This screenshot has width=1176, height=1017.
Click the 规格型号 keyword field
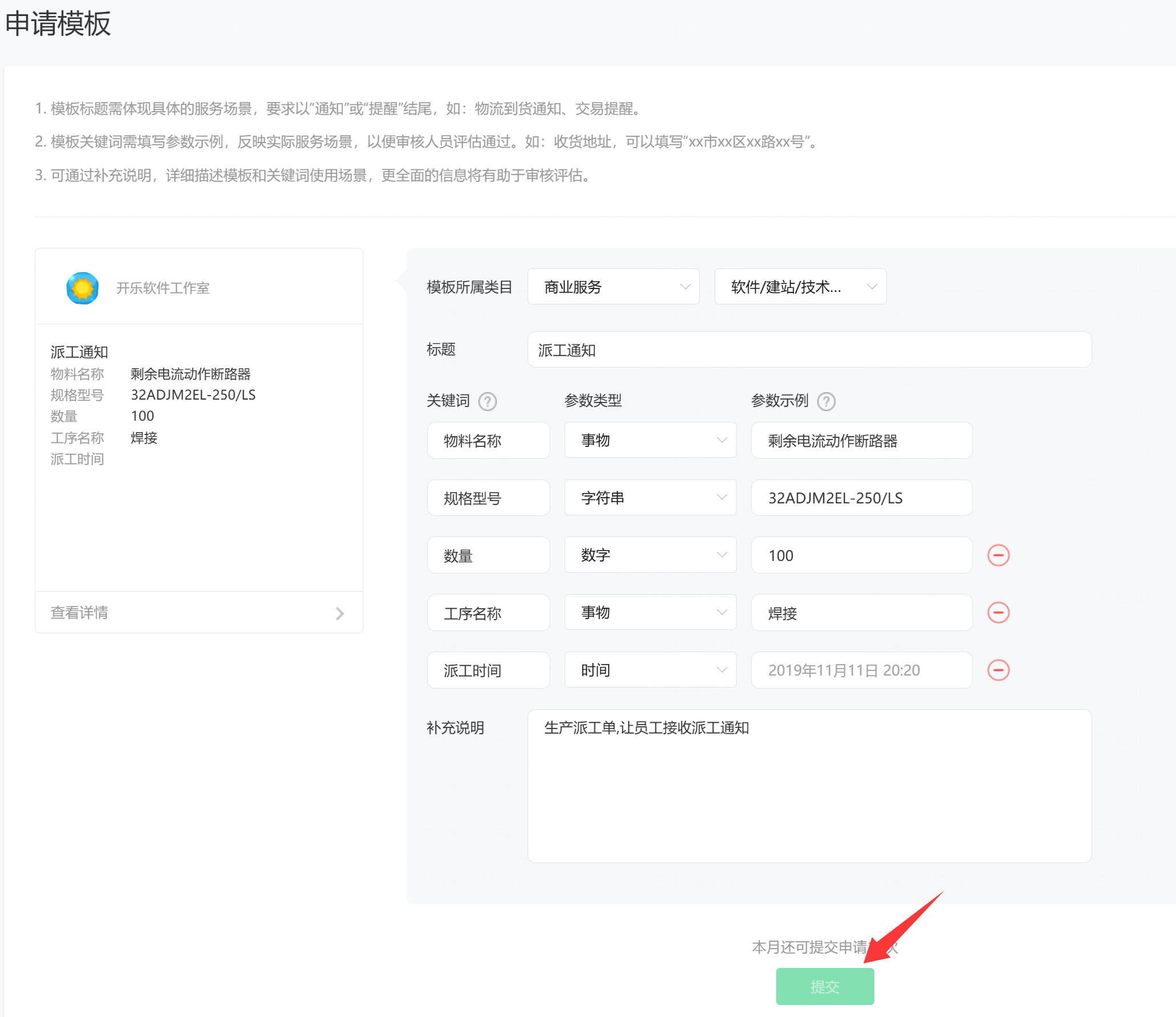(x=488, y=498)
